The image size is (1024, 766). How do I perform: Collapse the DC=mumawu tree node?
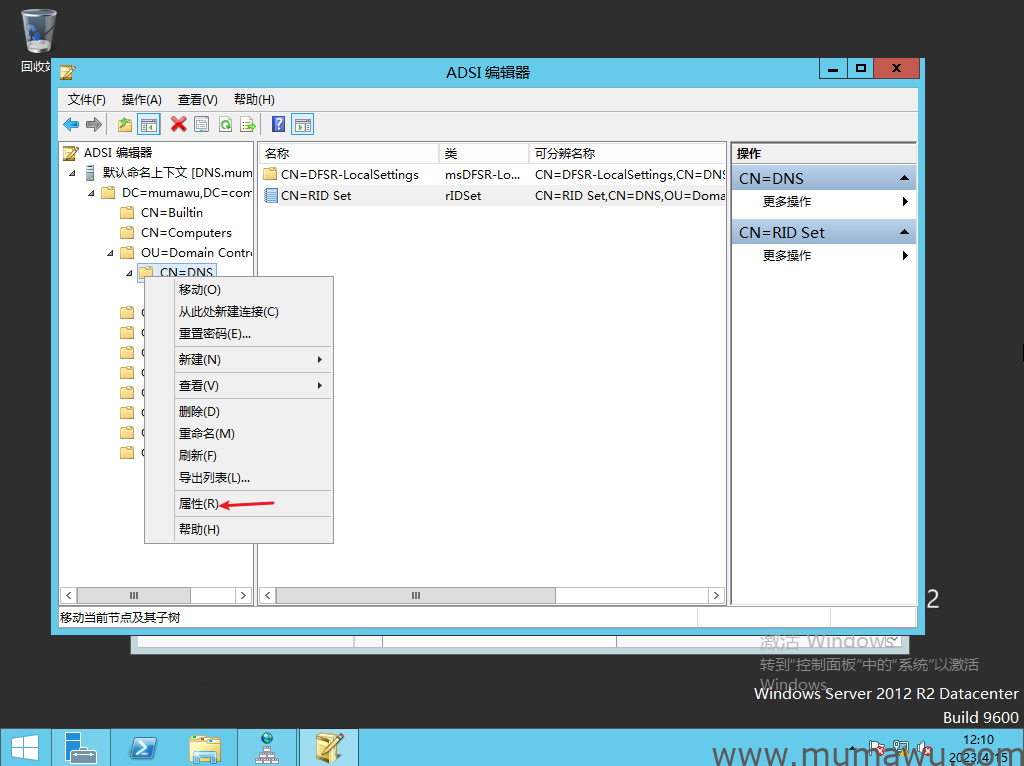pyautogui.click(x=91, y=193)
